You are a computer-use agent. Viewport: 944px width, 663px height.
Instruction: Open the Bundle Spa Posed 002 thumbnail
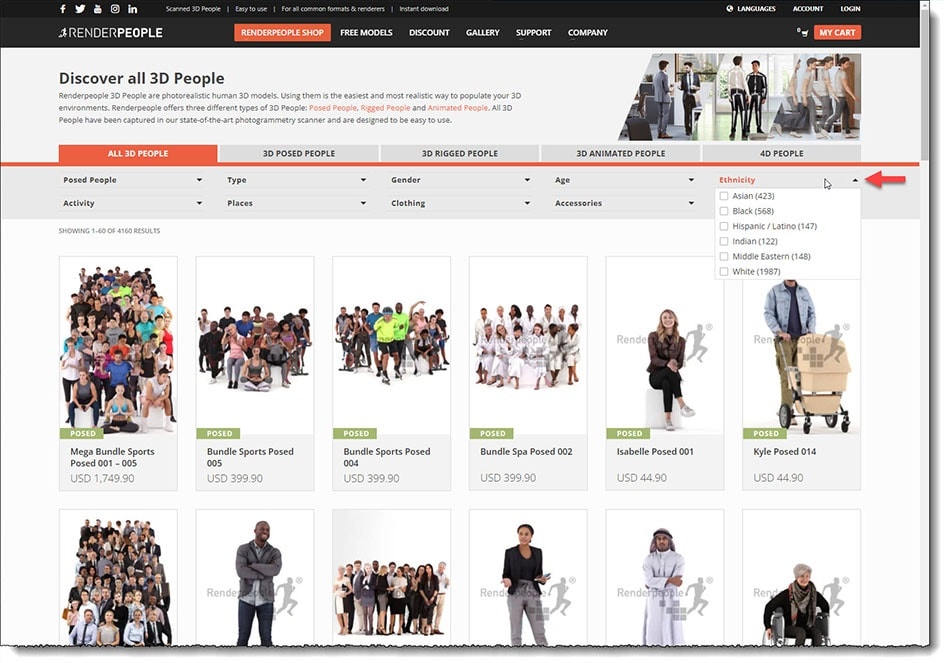(528, 346)
